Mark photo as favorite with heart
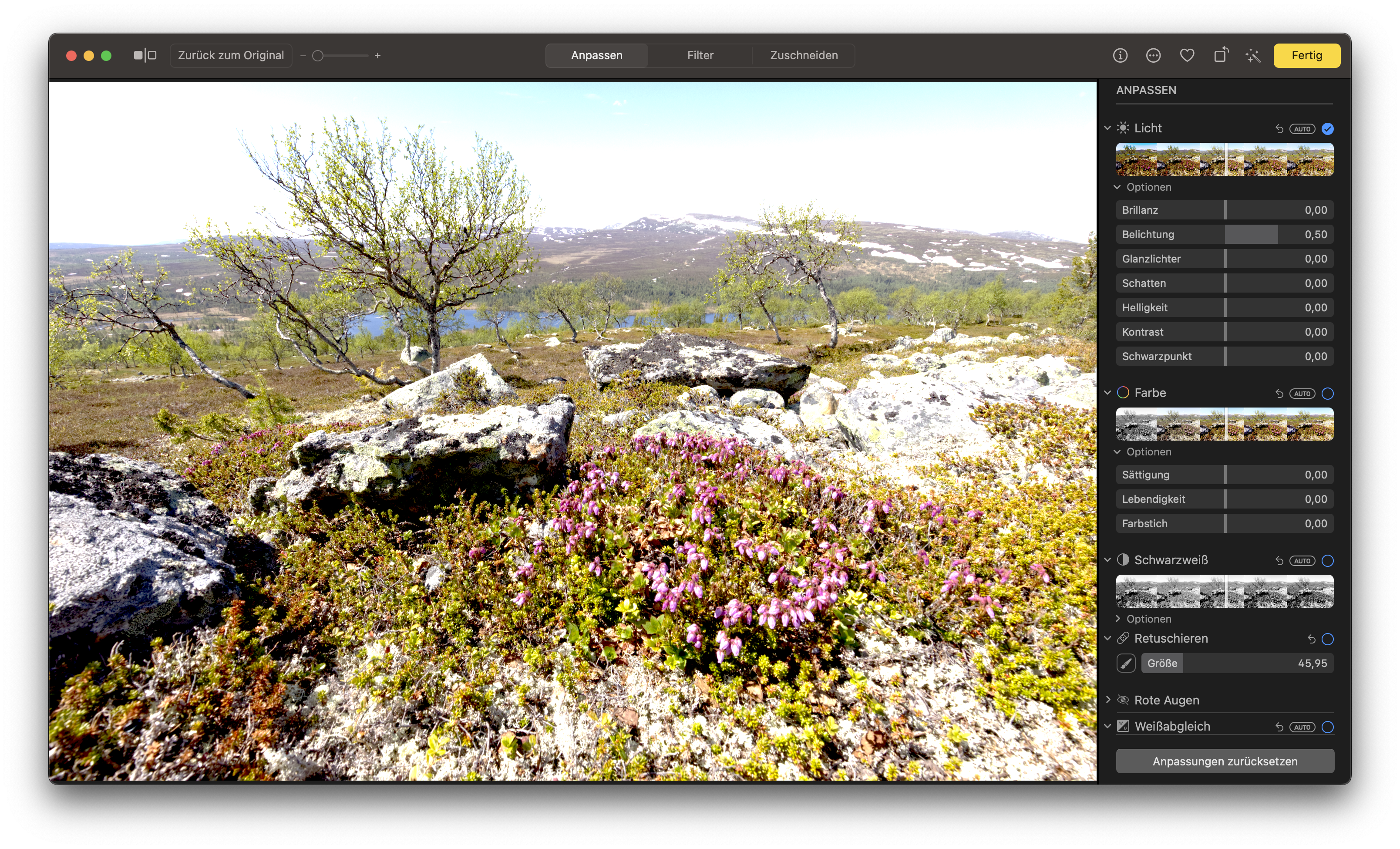The image size is (1400, 849). click(x=1187, y=55)
